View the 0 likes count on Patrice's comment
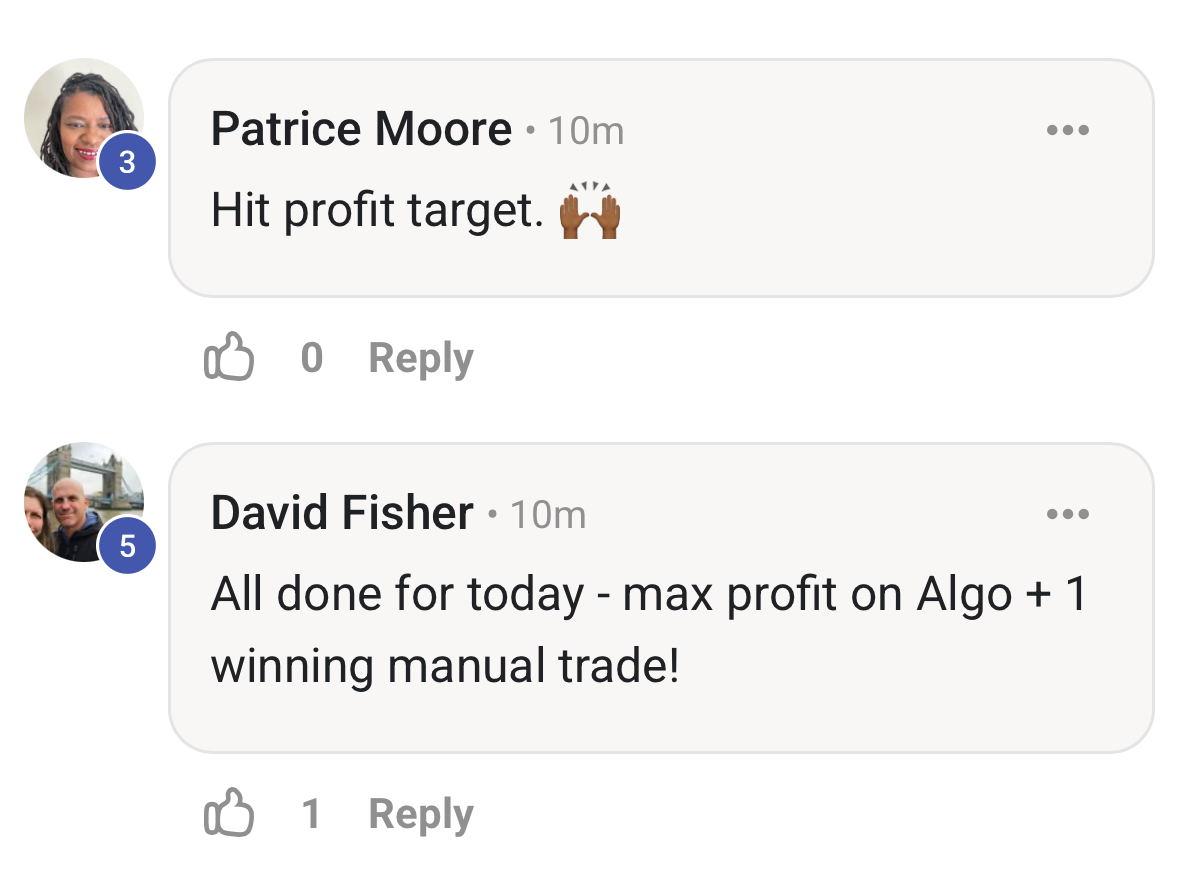The height and width of the screenshot is (881, 1179). (312, 357)
